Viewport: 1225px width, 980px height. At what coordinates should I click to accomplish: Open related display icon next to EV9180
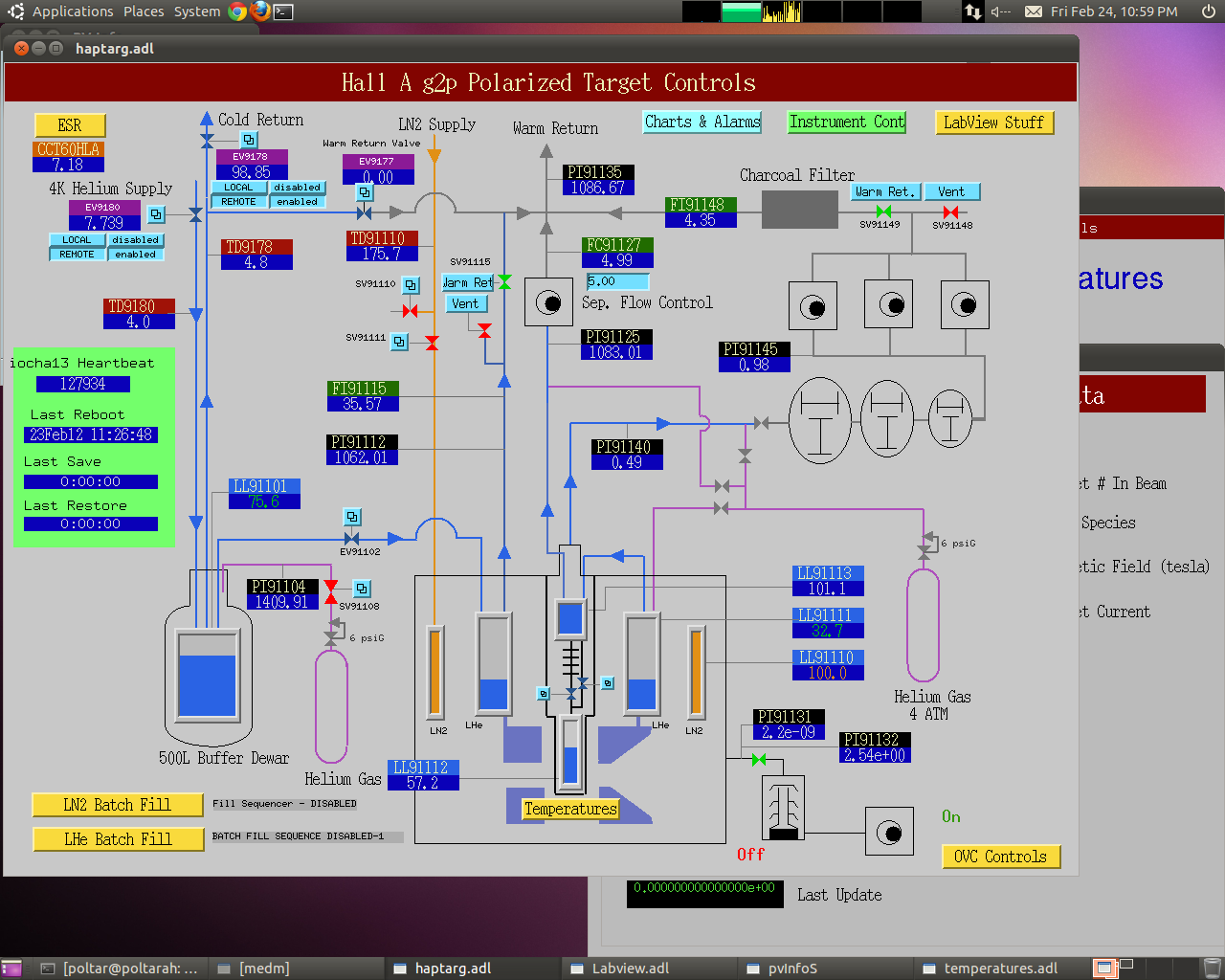click(x=157, y=214)
